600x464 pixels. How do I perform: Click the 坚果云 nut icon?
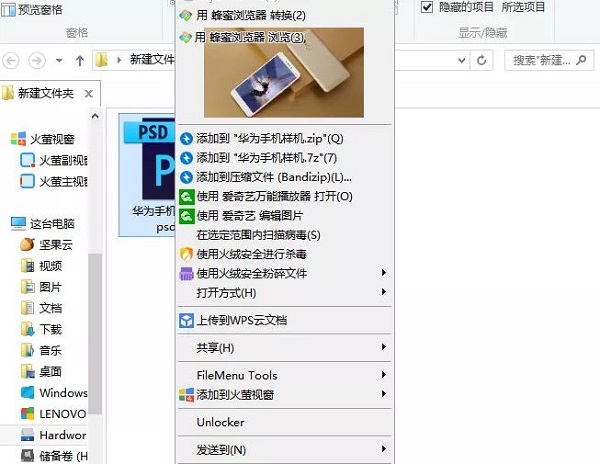point(28,245)
